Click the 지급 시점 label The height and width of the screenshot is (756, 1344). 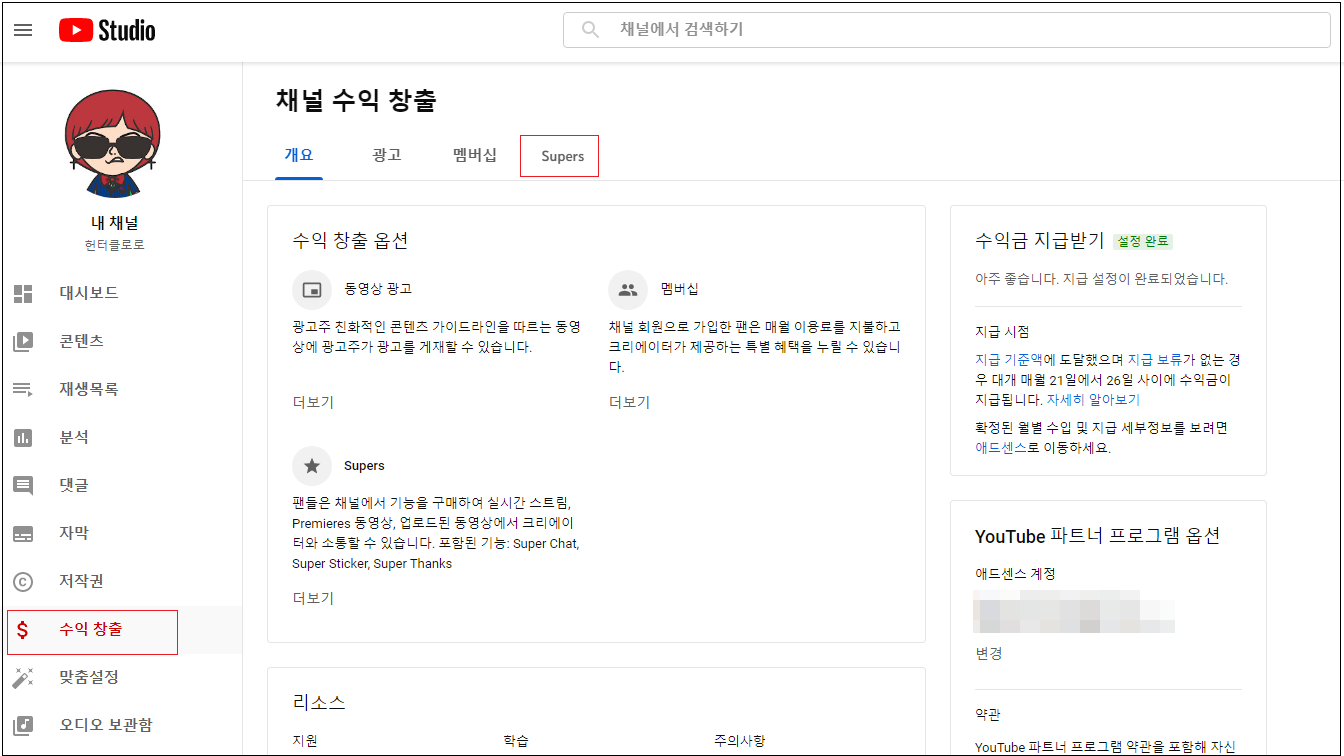pos(1002,331)
